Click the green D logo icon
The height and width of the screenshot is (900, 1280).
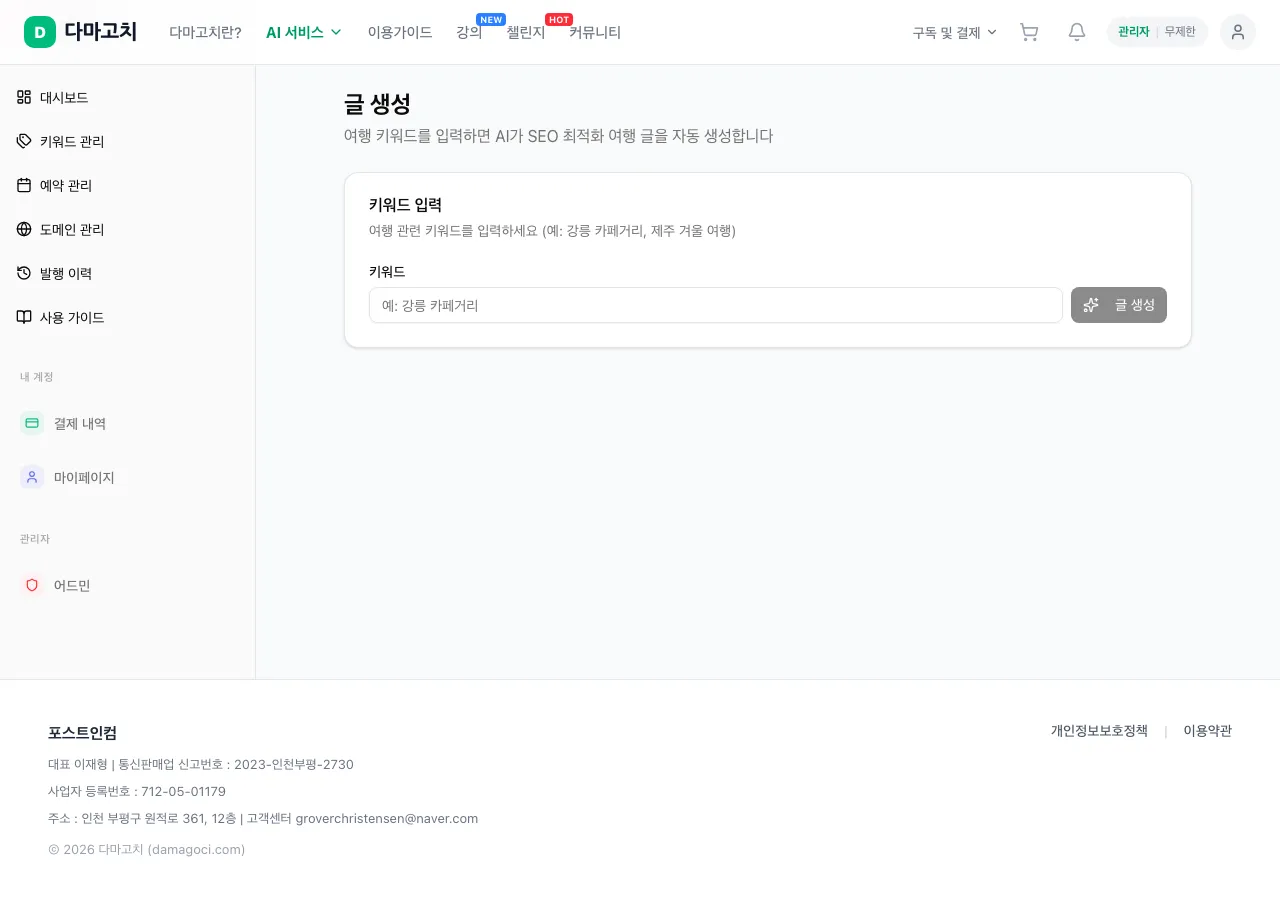tap(40, 32)
